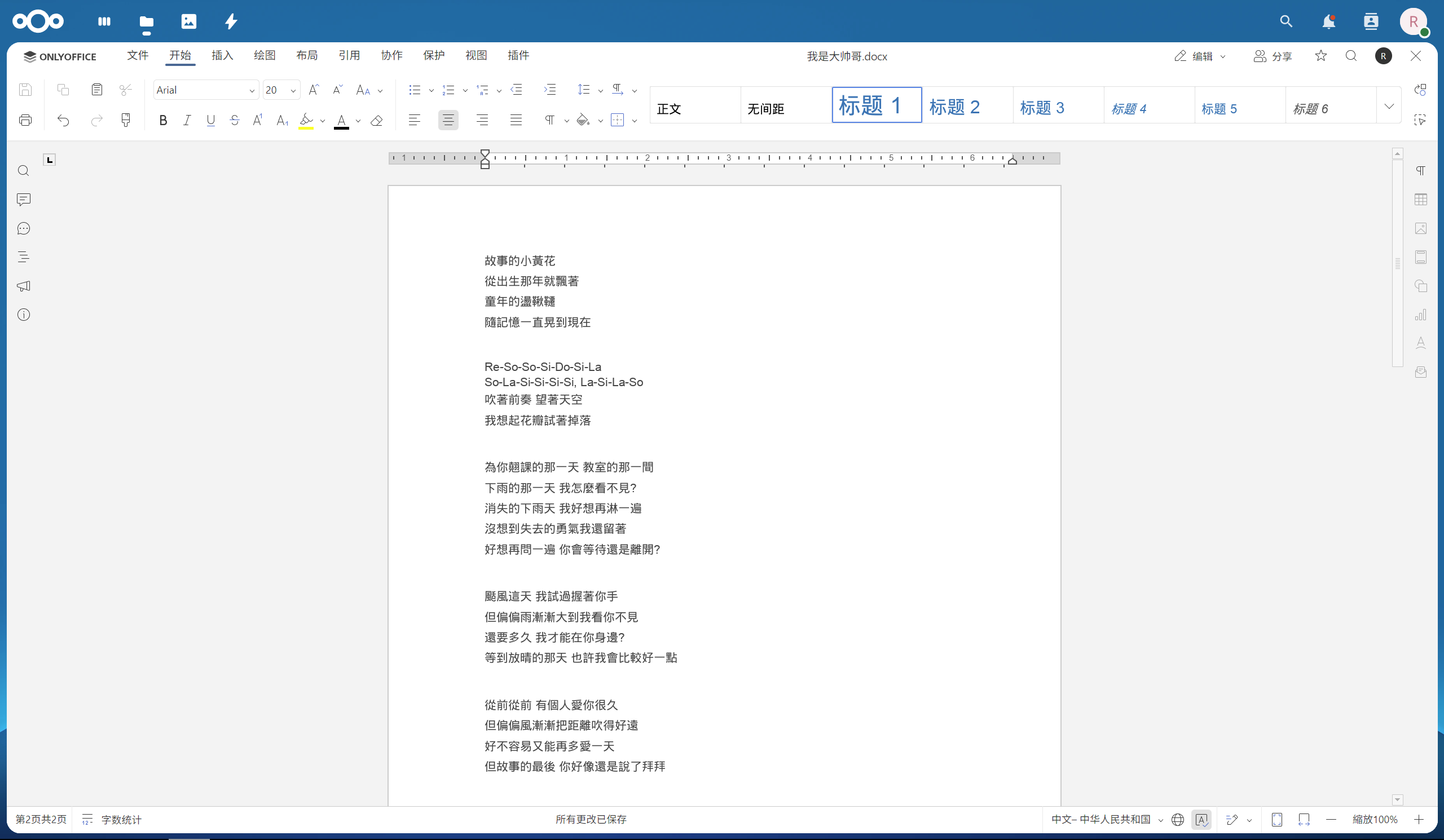Open Nextcloud Files app icon
The width and height of the screenshot is (1444, 840).
coord(147,22)
